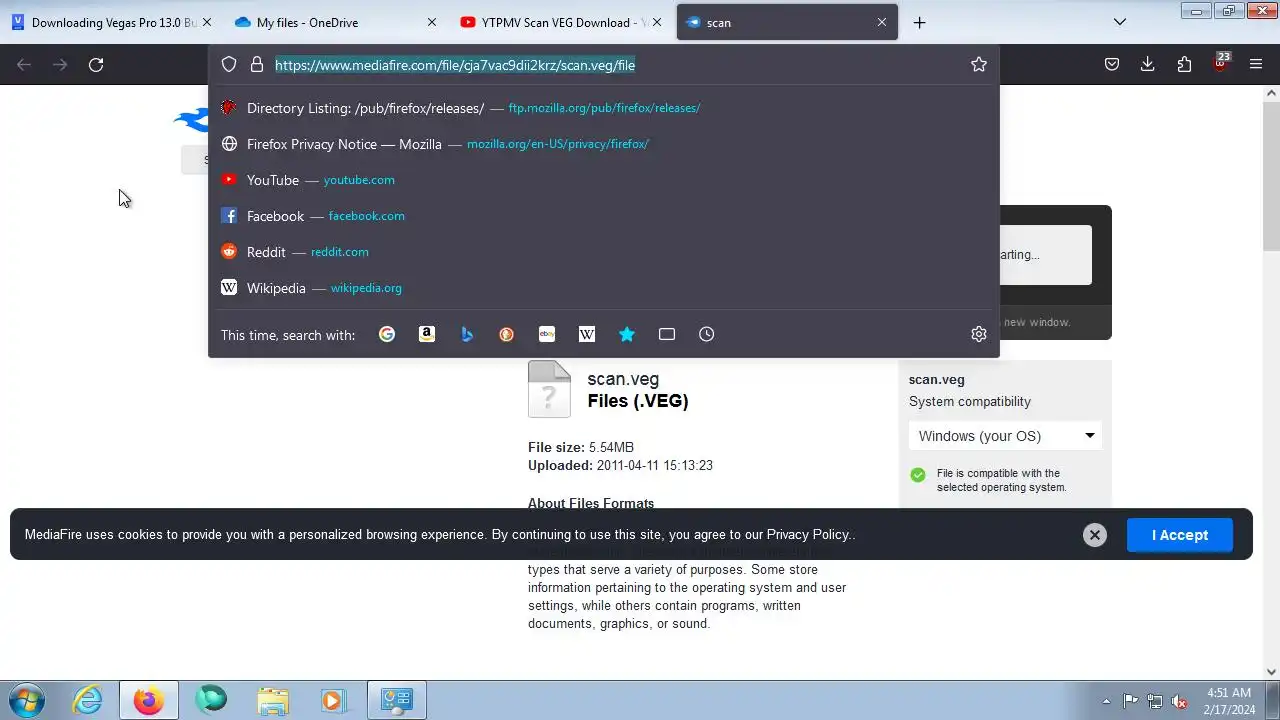Image resolution: width=1280 pixels, height=720 pixels.
Task: Search this time with DuckDuckGo
Action: pos(507,334)
